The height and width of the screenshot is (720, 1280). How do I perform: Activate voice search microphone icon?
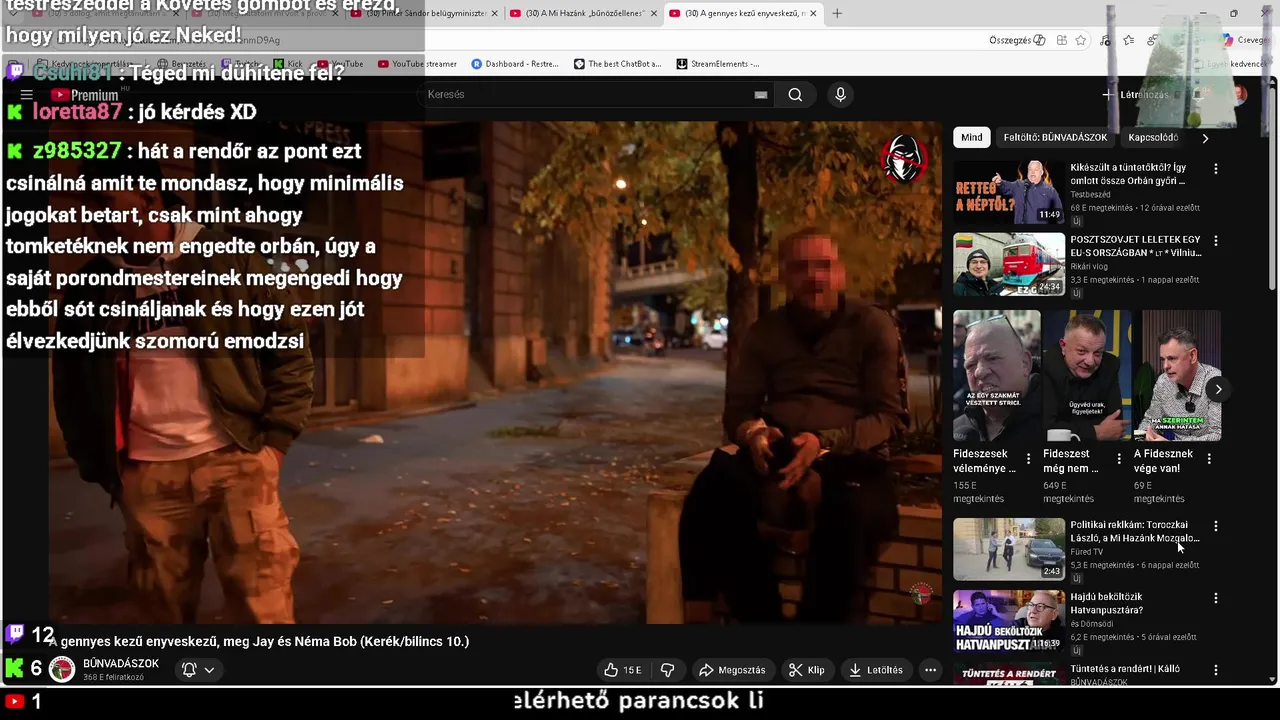coord(840,94)
